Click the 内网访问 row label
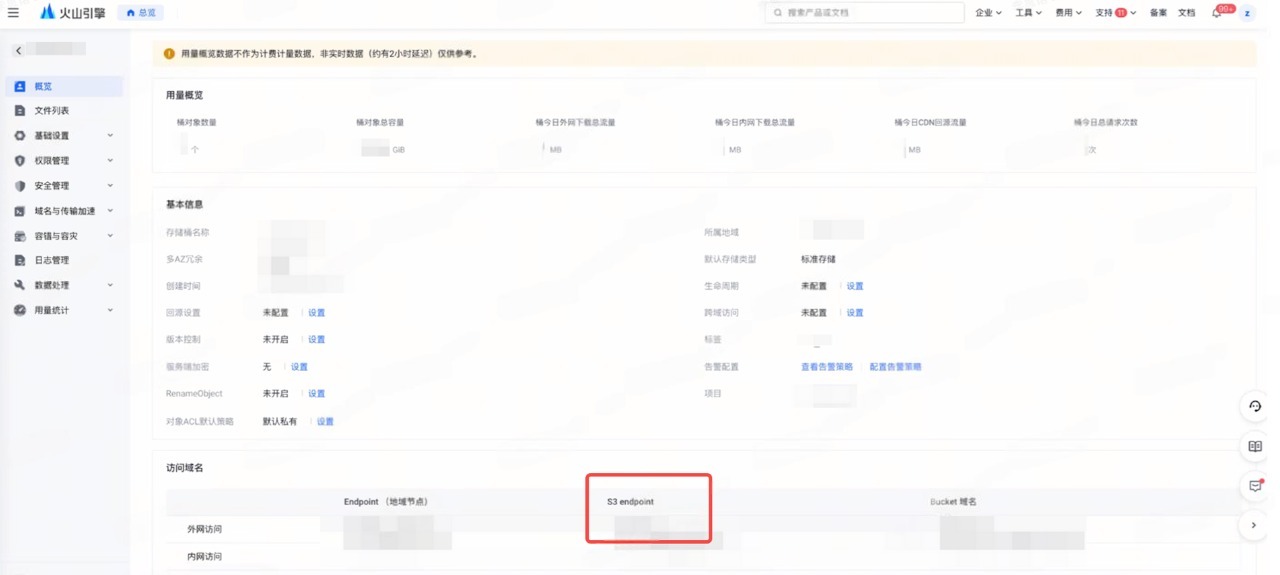 pyautogui.click(x=204, y=557)
